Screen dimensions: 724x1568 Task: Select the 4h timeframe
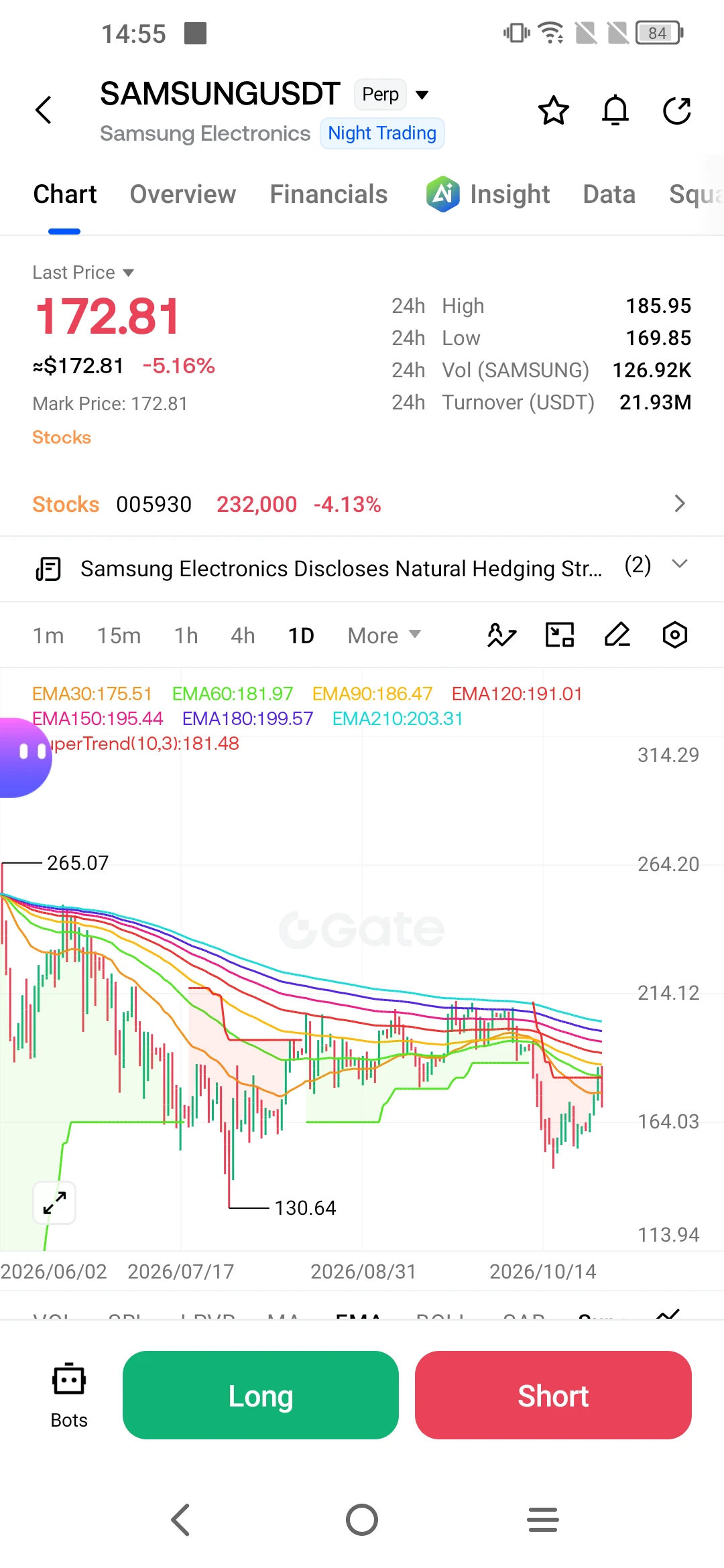pyautogui.click(x=243, y=635)
